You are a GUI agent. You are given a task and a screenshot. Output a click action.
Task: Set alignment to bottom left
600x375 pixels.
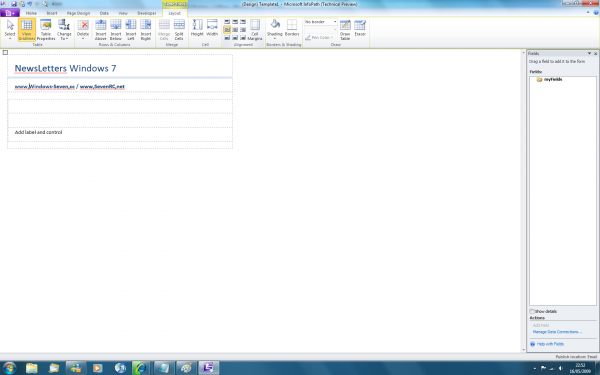click(227, 38)
